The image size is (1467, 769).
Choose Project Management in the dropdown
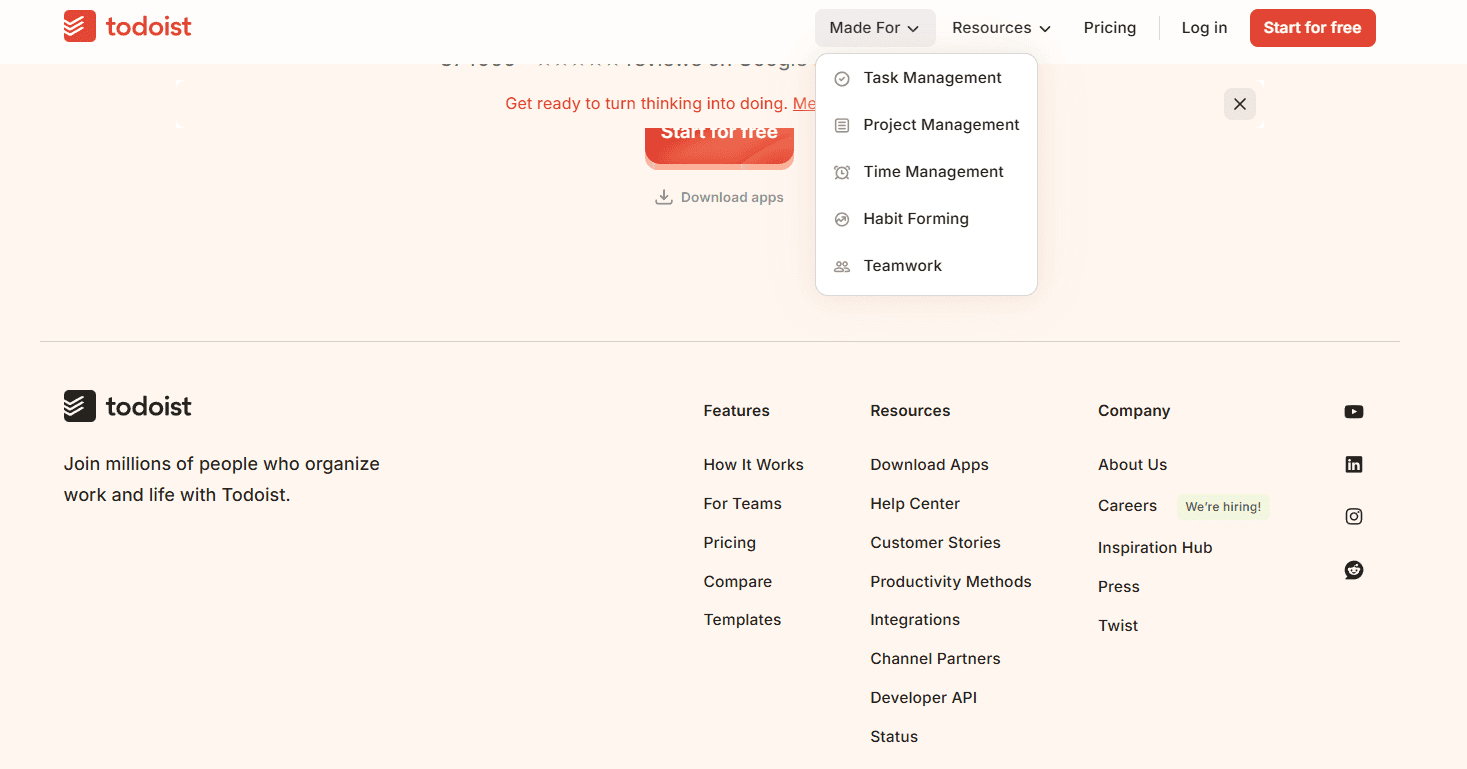[926, 125]
